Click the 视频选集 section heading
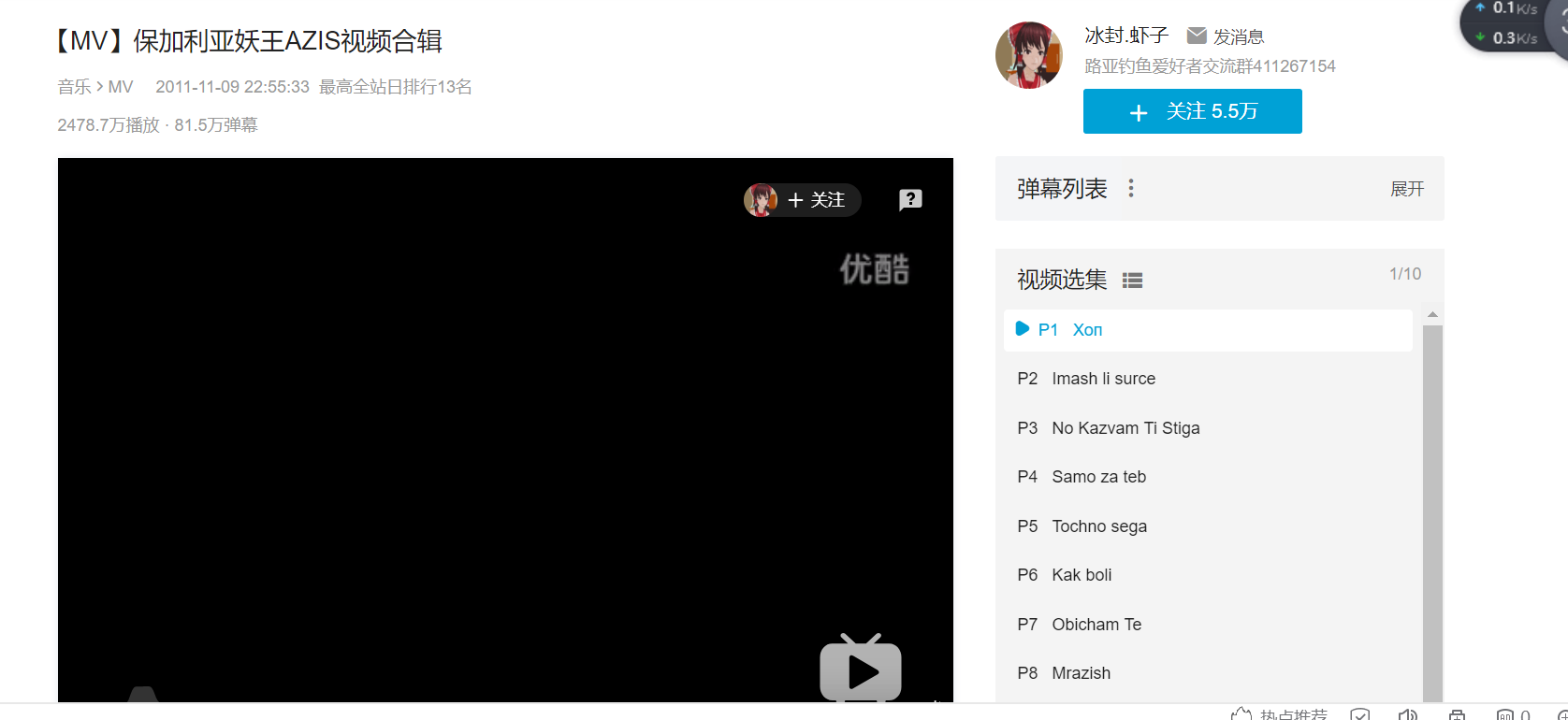Screen dimensions: 1568x720 click(1062, 280)
